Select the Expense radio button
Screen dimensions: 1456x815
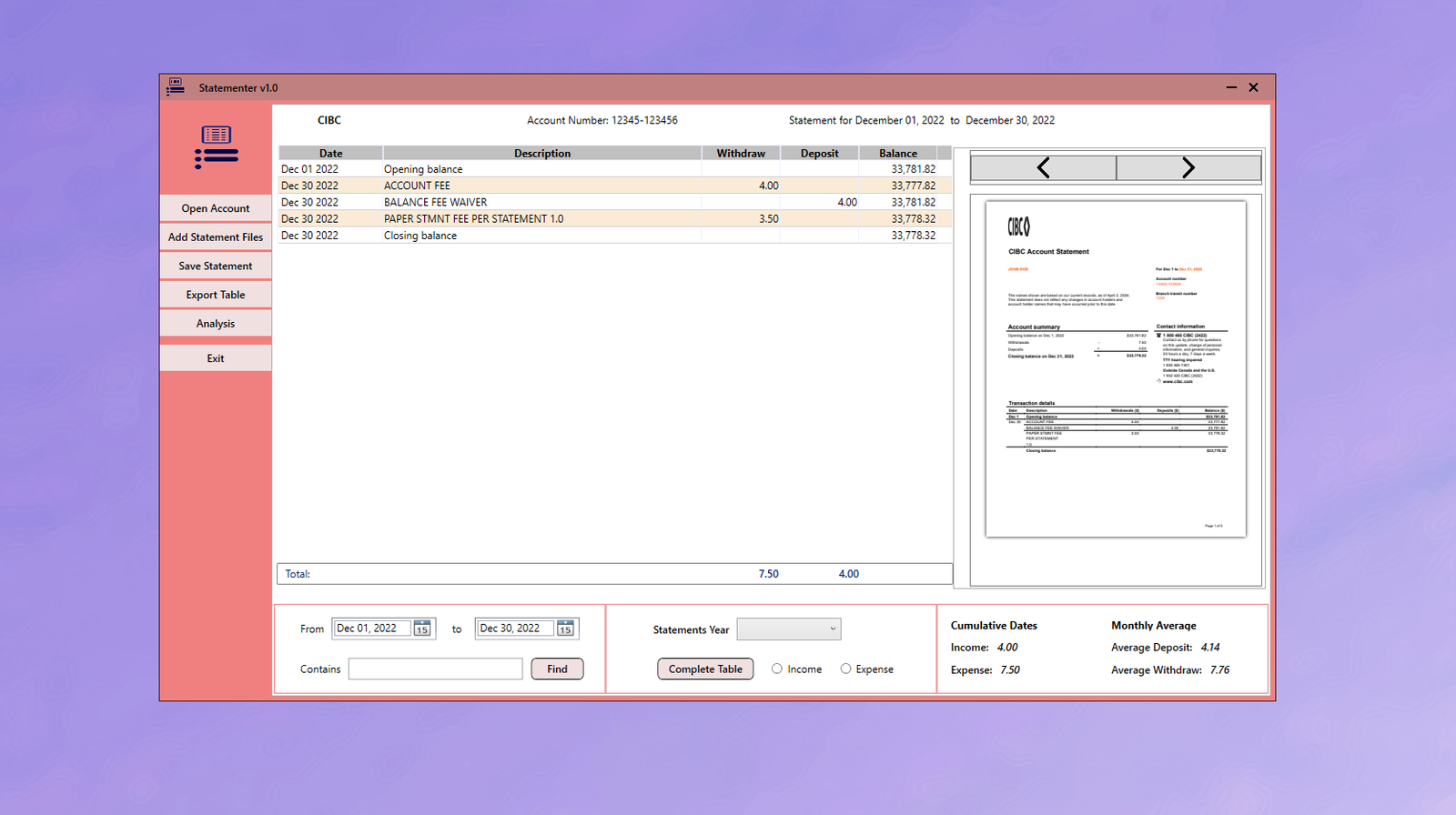(x=846, y=669)
